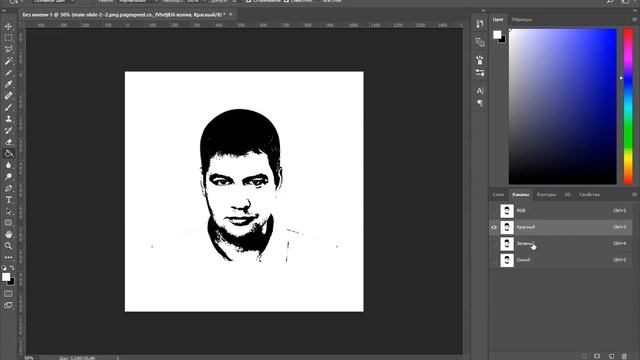Select the Rectangle shape tool
Image resolution: width=640 pixels, height=360 pixels.
[x=8, y=223]
